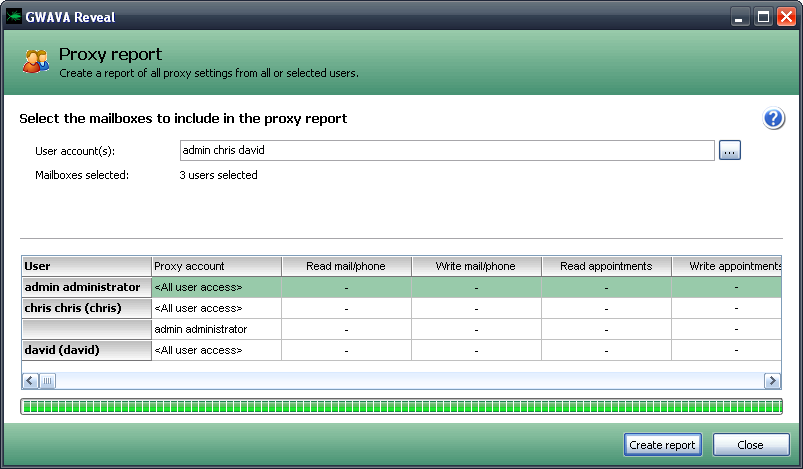This screenshot has height=469, width=803.
Task: Click the 'Mailboxes selected:' label
Action: point(82,175)
